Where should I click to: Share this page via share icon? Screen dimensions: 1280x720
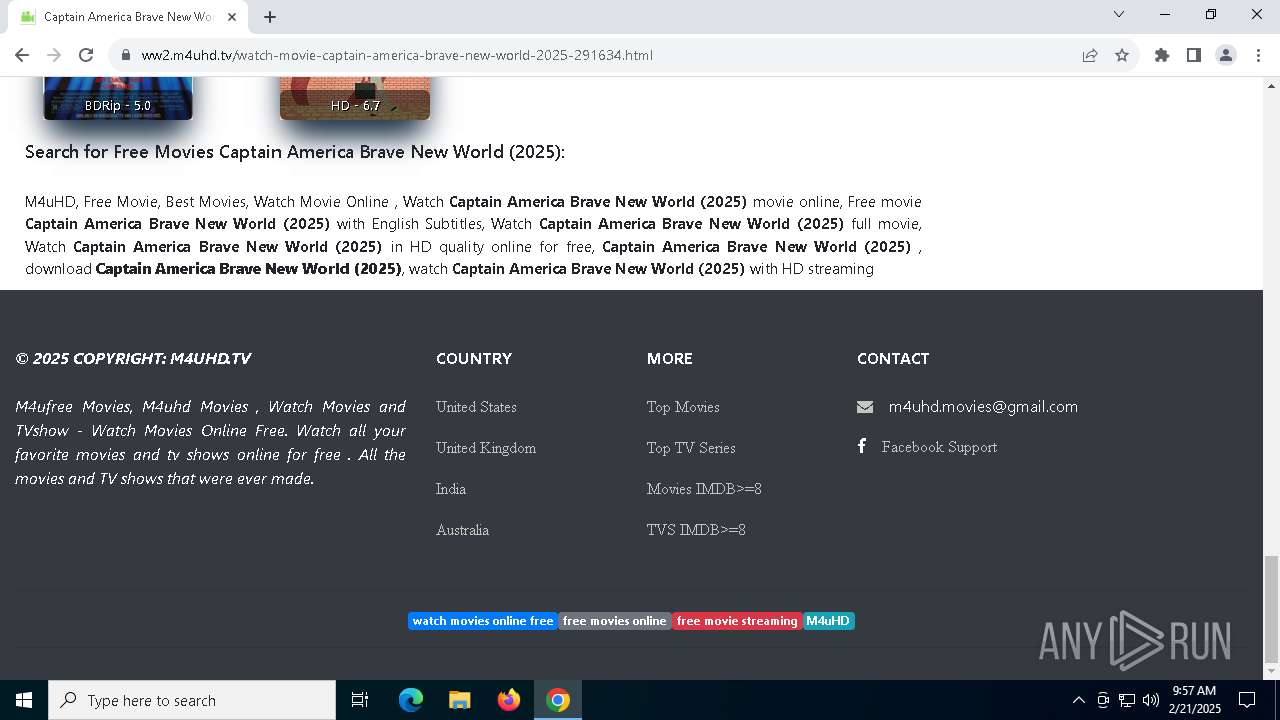click(x=1090, y=55)
